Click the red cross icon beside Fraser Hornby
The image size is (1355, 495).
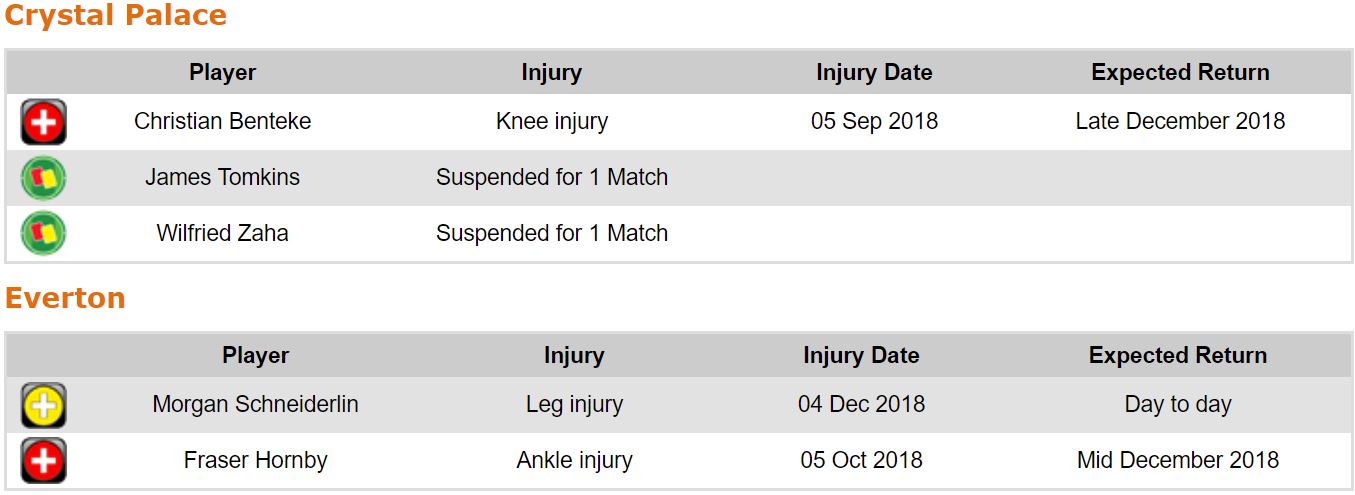pos(43,461)
